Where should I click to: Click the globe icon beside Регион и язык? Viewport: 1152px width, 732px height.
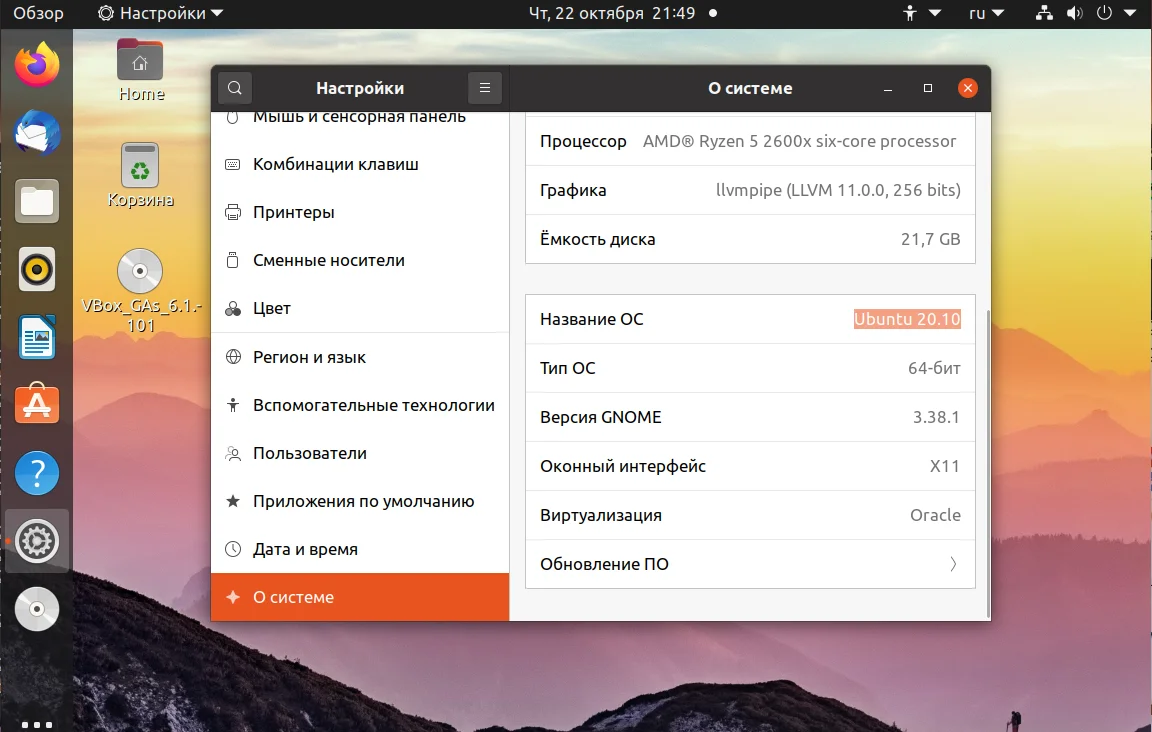click(x=233, y=357)
